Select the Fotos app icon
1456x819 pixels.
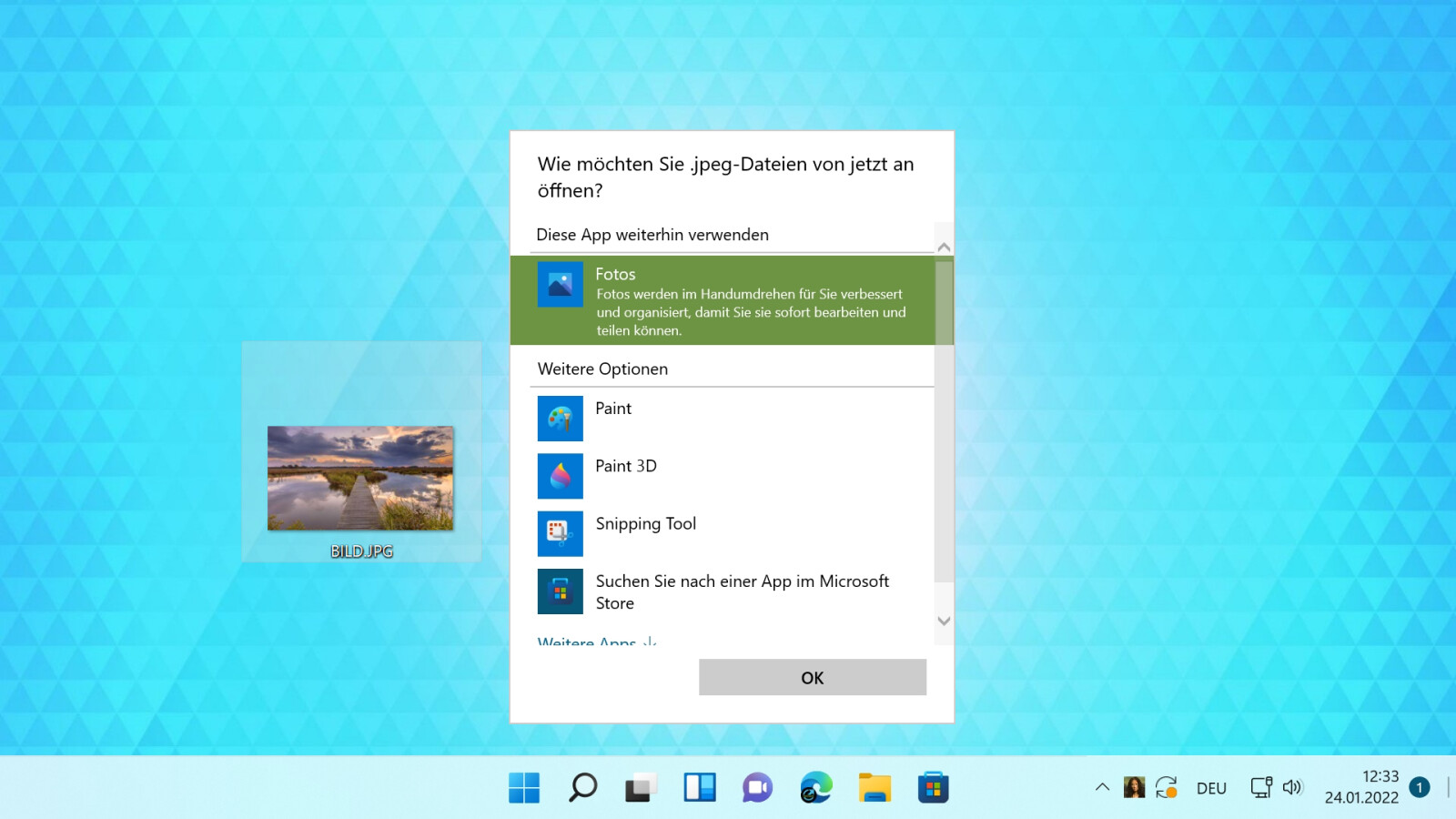click(560, 284)
